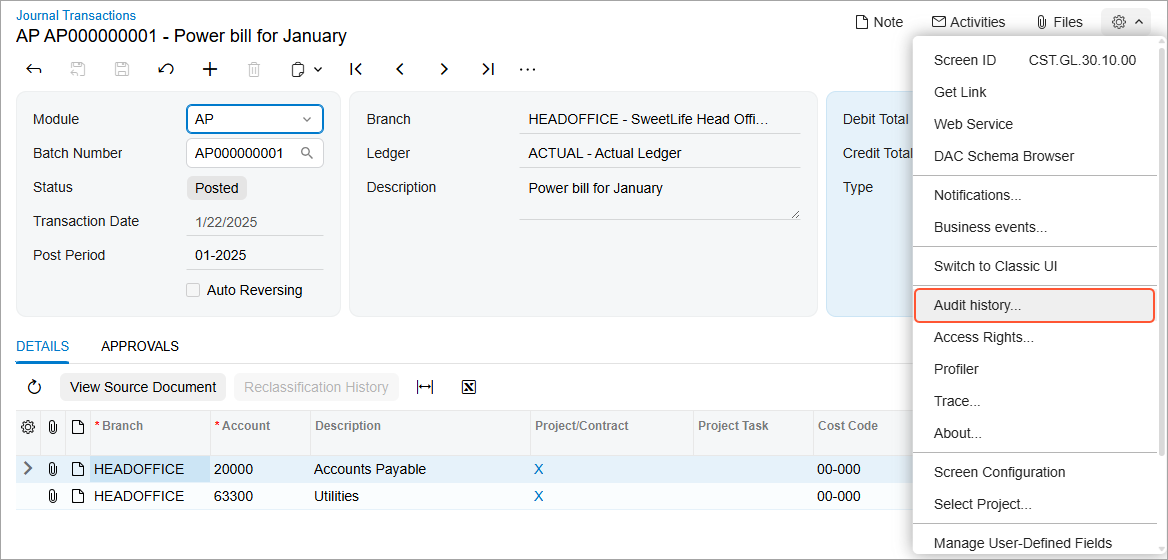Open Audit history... menu item
The height and width of the screenshot is (560, 1168).
tap(1035, 305)
